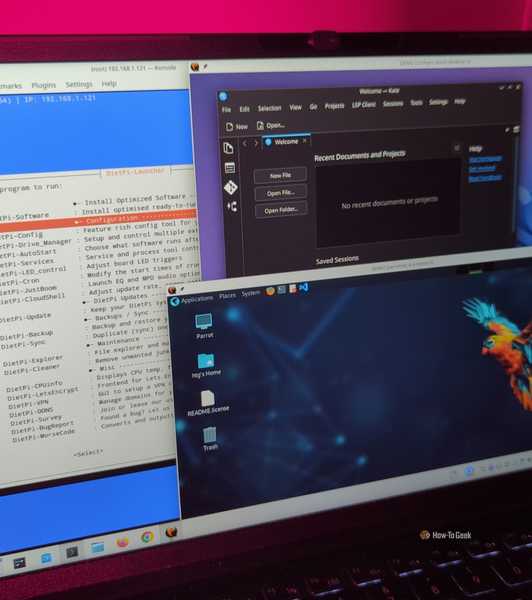
Task: Click the Kate app icon in the title bar
Action: [224, 96]
